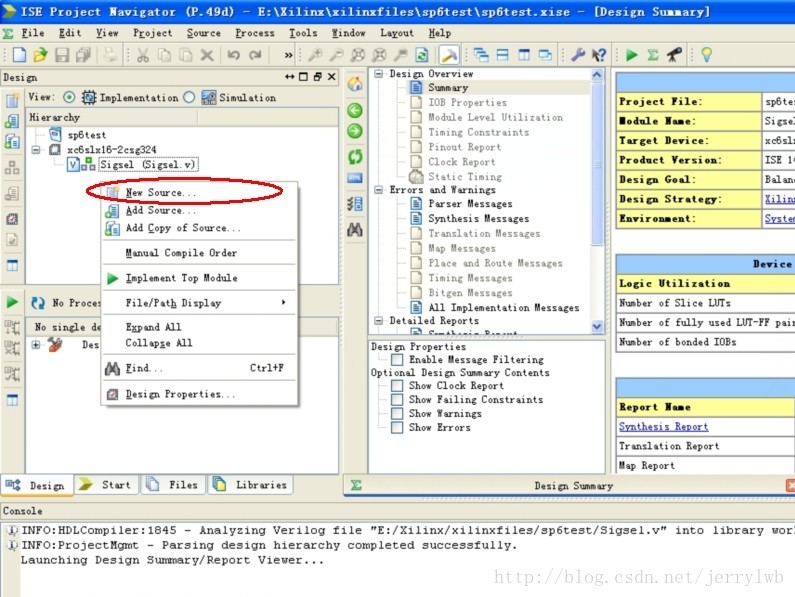Check Show Warnings option
Viewport: 795px width, 597px height.
397,413
